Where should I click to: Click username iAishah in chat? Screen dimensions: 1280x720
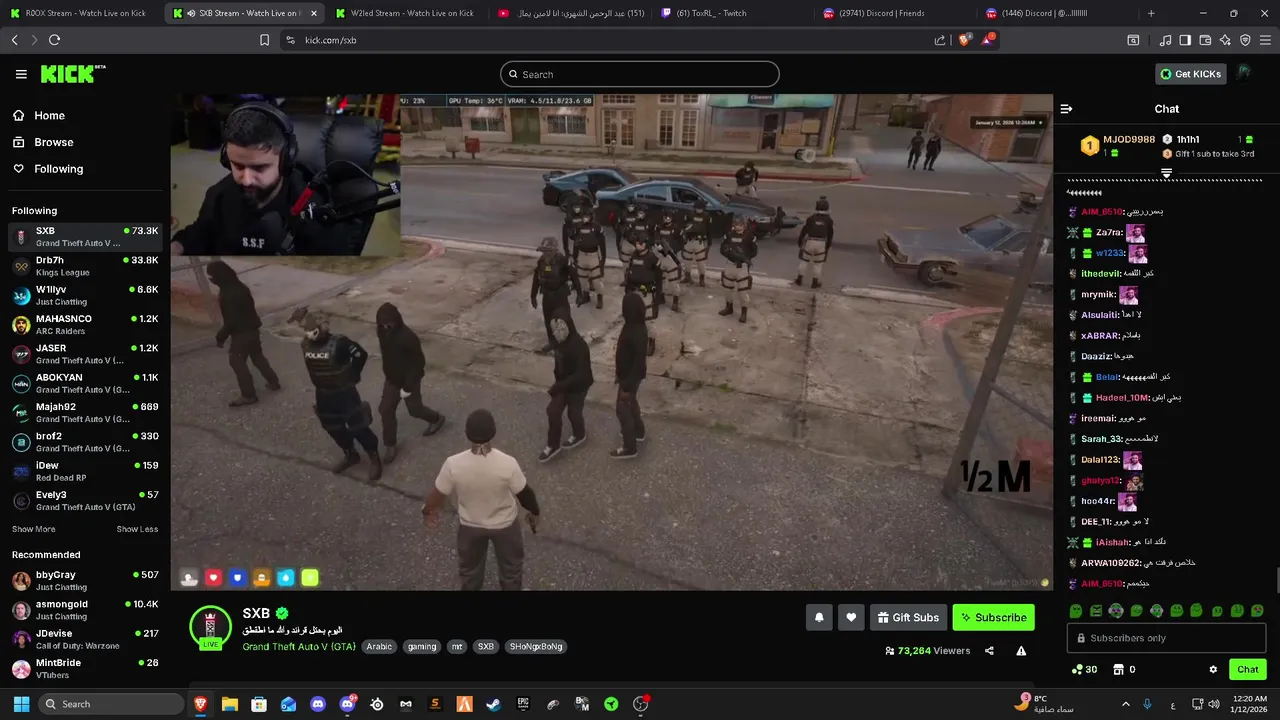click(x=1112, y=542)
